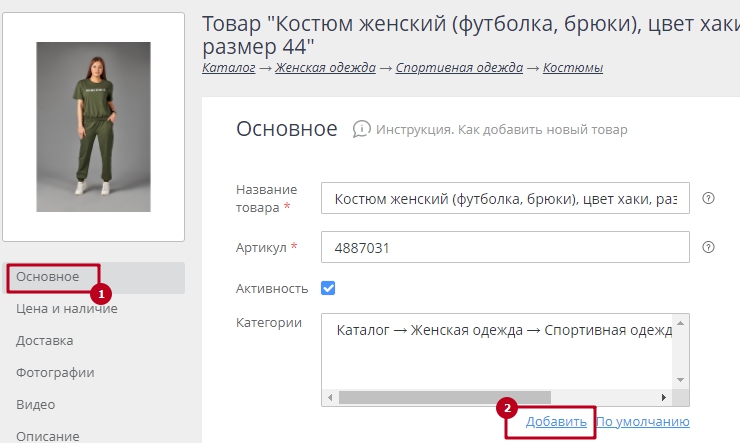Go to the Доставка section

(x=44, y=341)
